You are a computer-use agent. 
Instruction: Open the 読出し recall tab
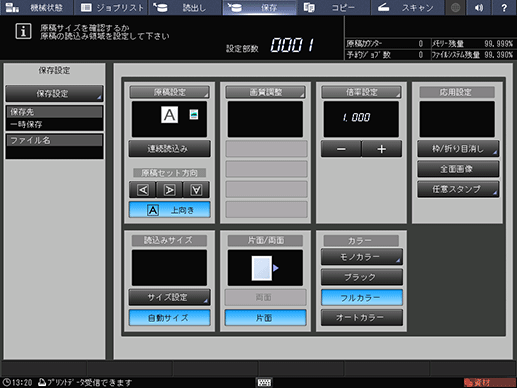point(185,7)
